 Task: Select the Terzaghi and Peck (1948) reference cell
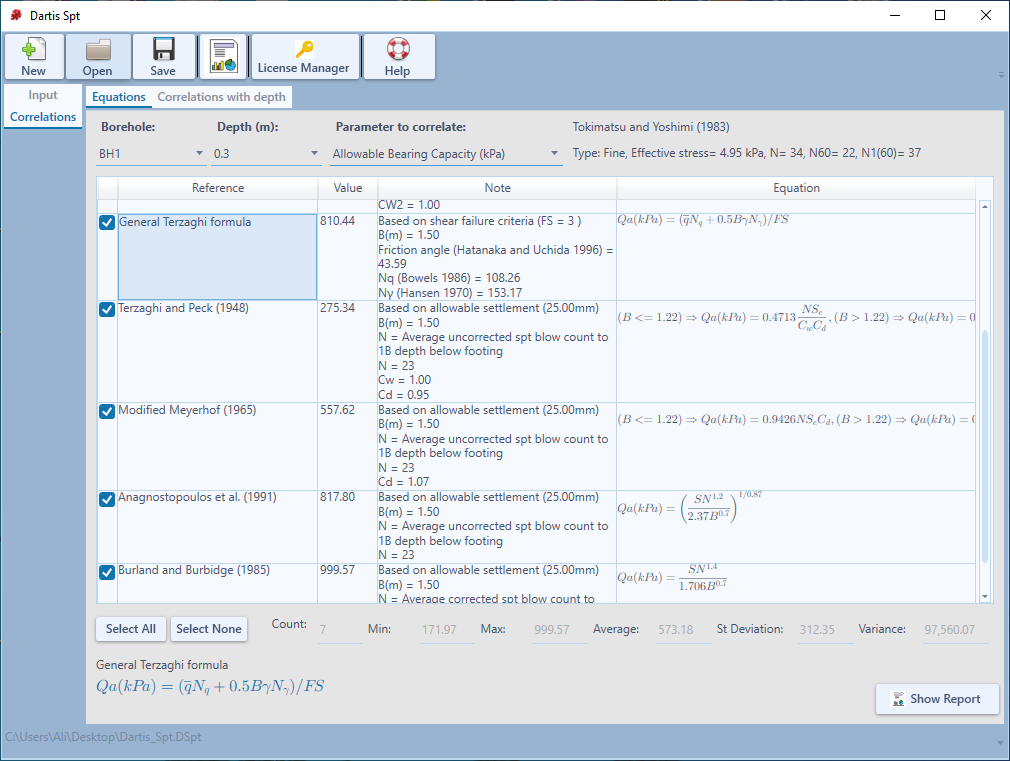point(218,351)
